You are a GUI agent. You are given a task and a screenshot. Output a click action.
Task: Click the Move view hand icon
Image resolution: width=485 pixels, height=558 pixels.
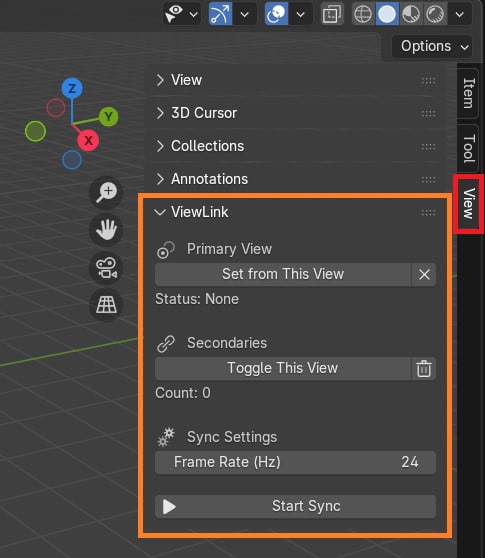click(x=106, y=230)
